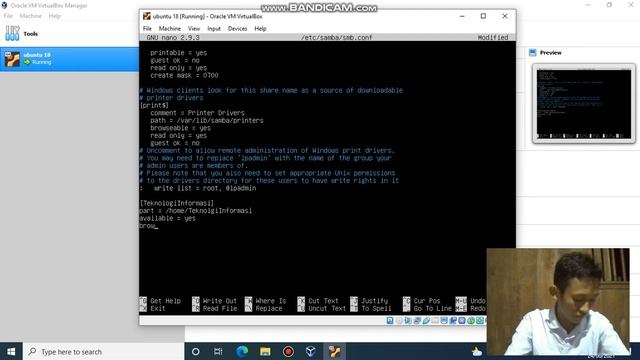Click the 'Go To Line' nano shortcut
This screenshot has height=360, width=640.
pyautogui.click(x=433, y=309)
